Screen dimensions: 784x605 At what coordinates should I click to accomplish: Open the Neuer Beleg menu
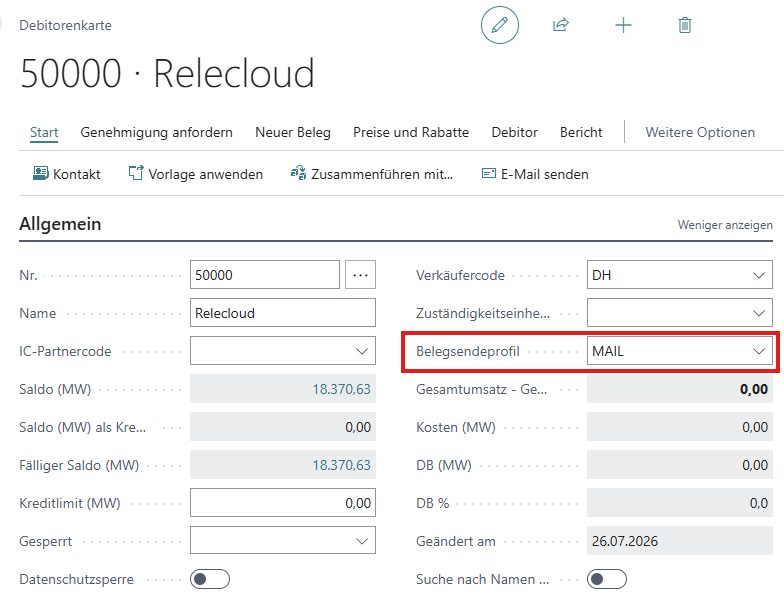293,132
